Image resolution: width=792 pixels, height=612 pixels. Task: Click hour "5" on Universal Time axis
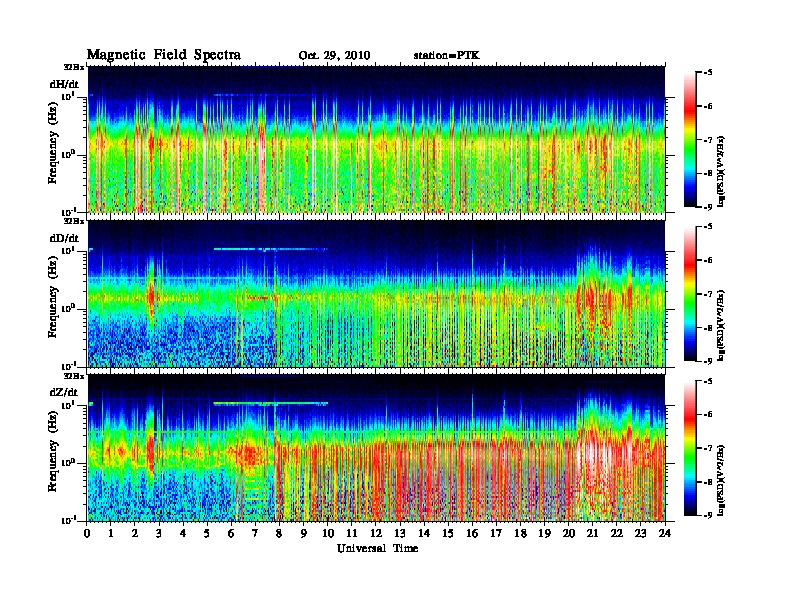click(x=207, y=533)
